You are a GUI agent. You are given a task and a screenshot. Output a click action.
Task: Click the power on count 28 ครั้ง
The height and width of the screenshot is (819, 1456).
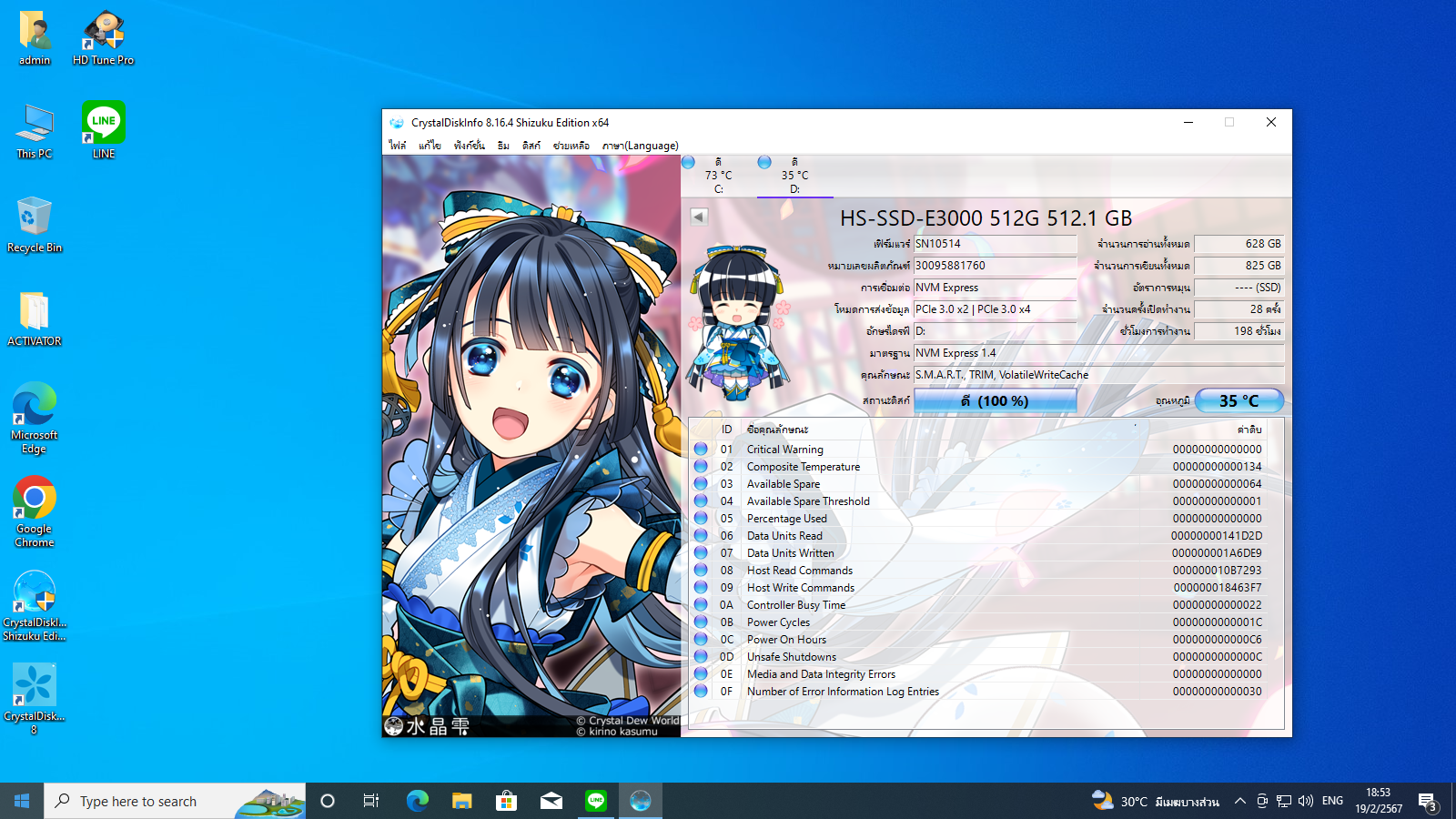pyautogui.click(x=1239, y=309)
